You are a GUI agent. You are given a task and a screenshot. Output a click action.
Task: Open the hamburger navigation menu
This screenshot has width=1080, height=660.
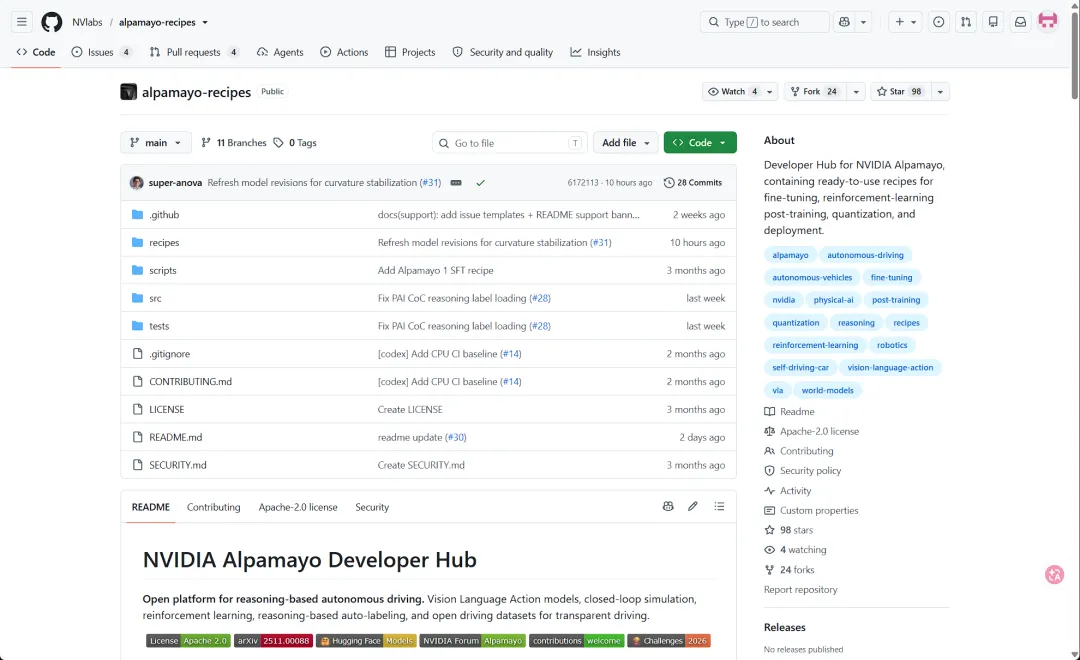22,22
